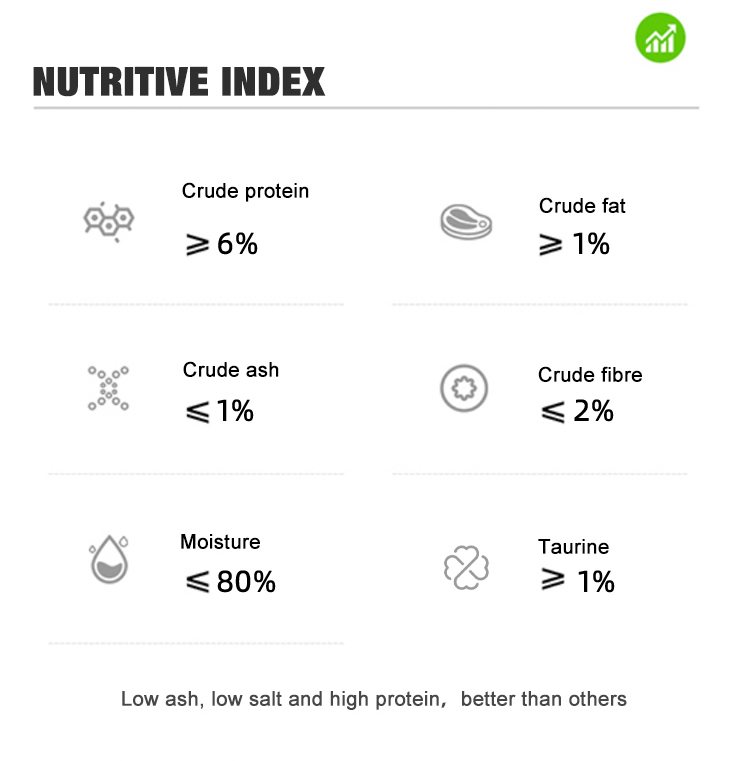Select the Taurine label
Screen dimensions: 750x761
[x=573, y=547]
